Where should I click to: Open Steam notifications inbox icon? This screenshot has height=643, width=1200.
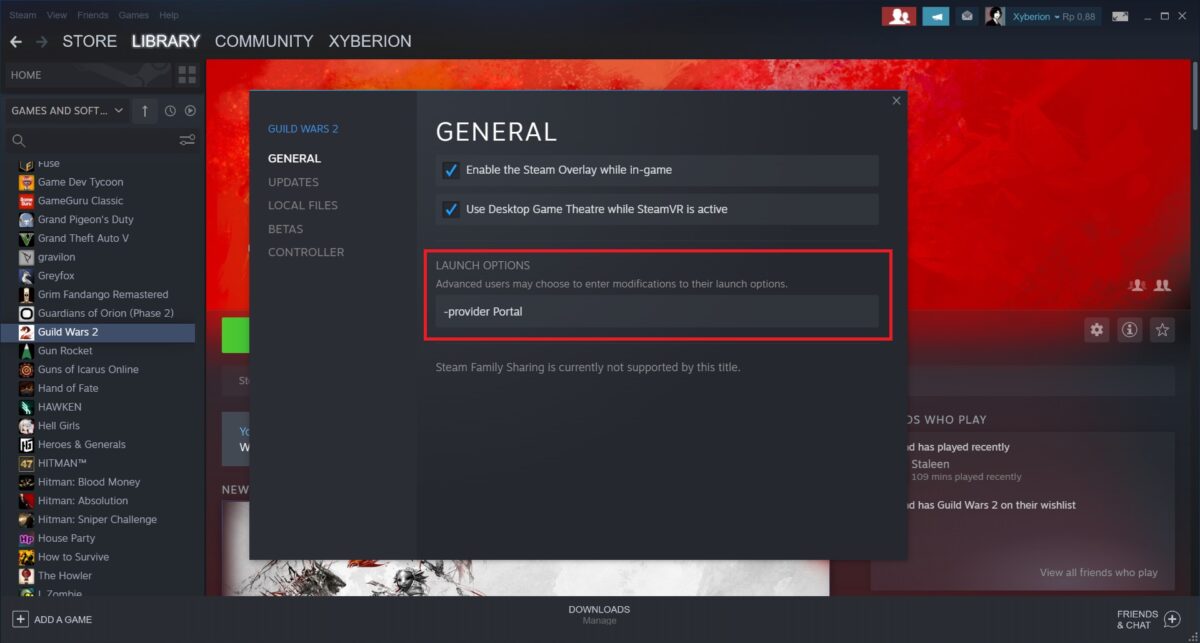coord(966,15)
